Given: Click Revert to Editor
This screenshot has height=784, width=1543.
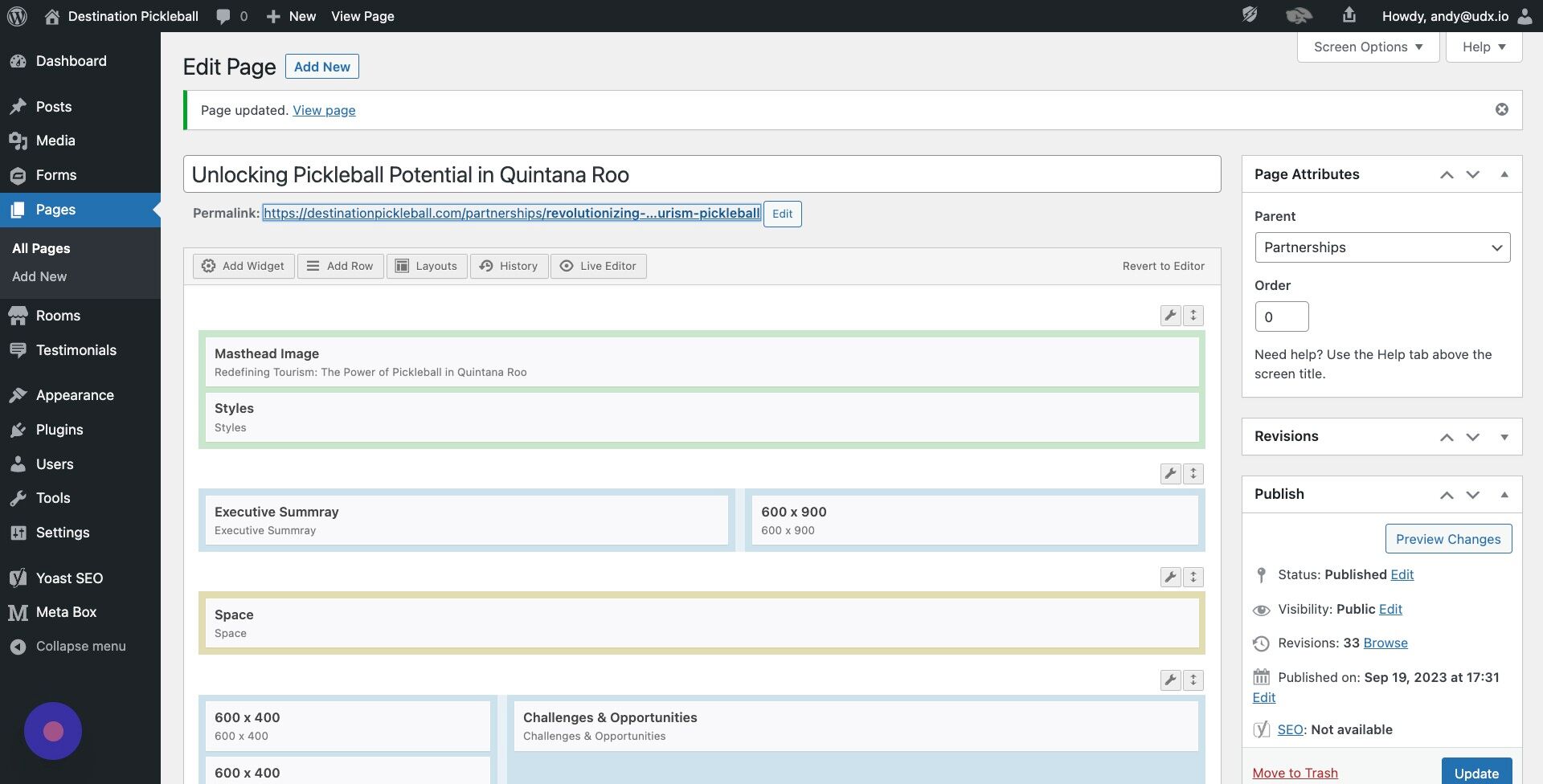Looking at the screenshot, I should [x=1163, y=266].
